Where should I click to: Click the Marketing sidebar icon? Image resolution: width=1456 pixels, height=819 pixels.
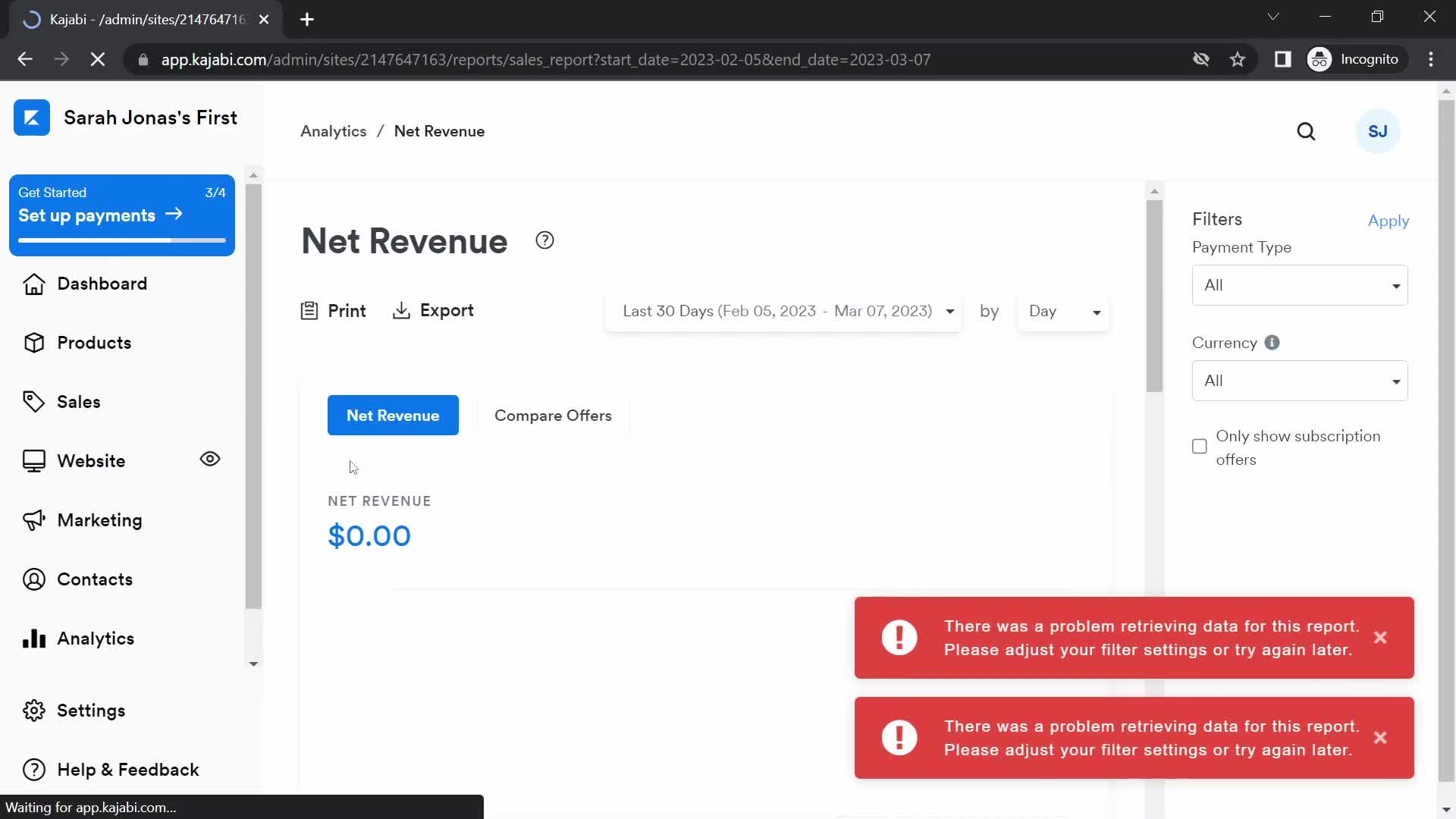point(34,520)
